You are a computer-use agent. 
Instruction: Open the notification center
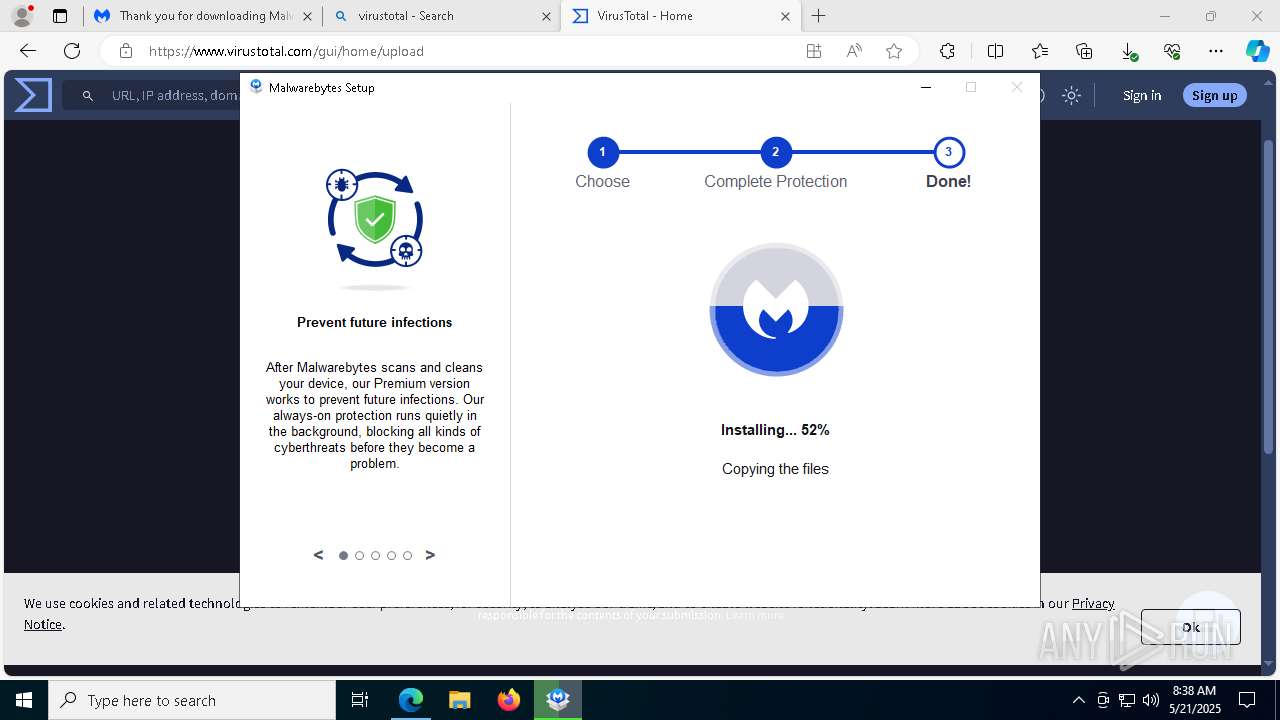coord(1248,700)
